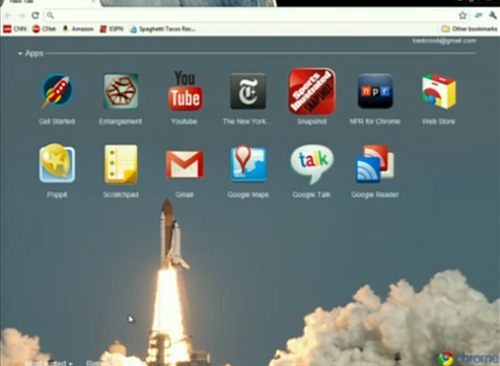
Task: Open the YouTube app icon
Action: tap(185, 90)
